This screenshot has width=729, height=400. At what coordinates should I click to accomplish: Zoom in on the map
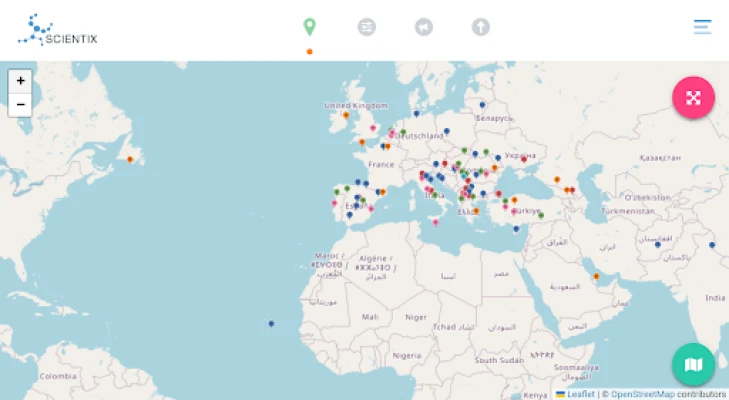(21, 81)
